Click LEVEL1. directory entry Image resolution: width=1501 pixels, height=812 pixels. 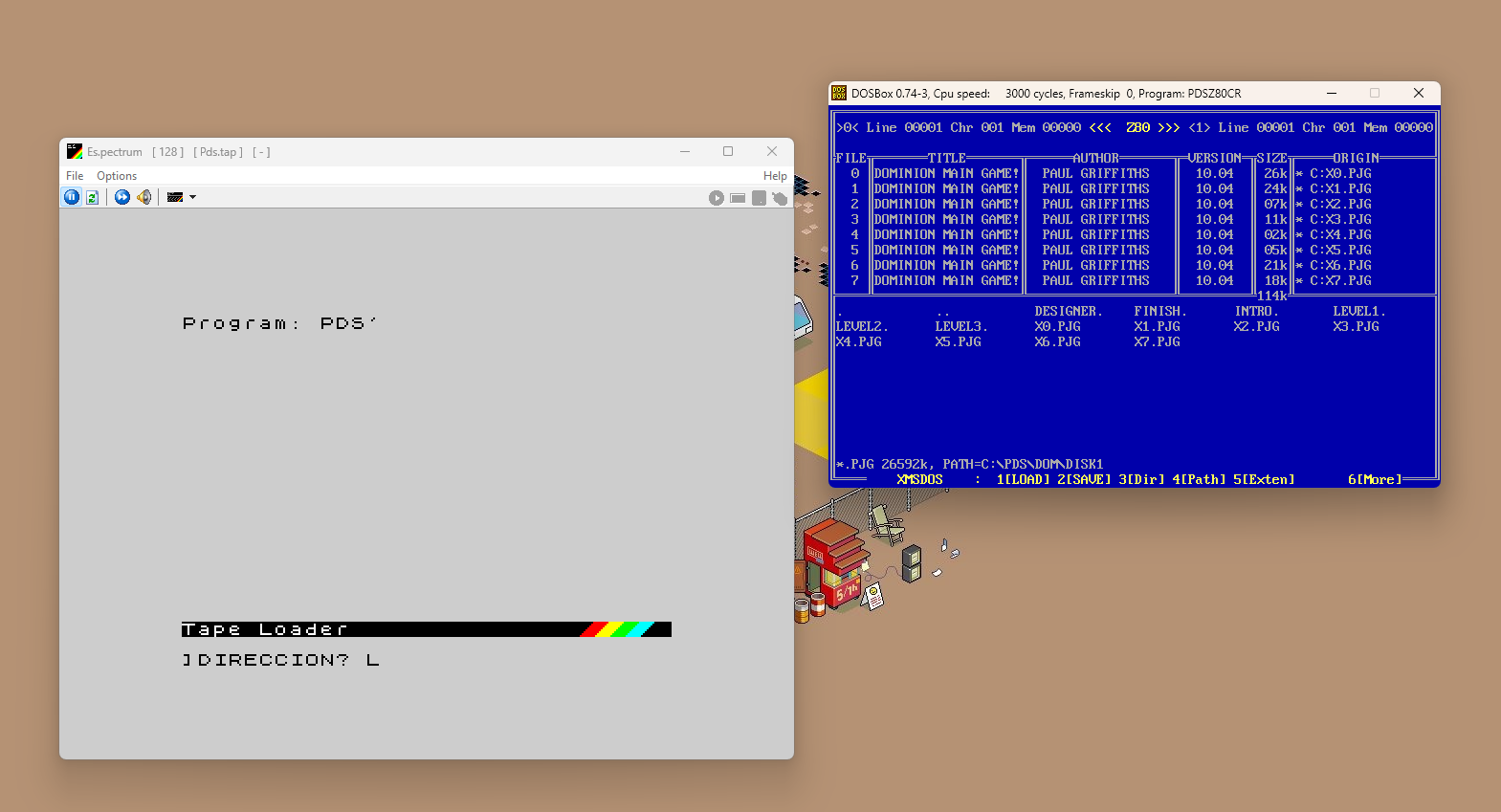click(1359, 311)
